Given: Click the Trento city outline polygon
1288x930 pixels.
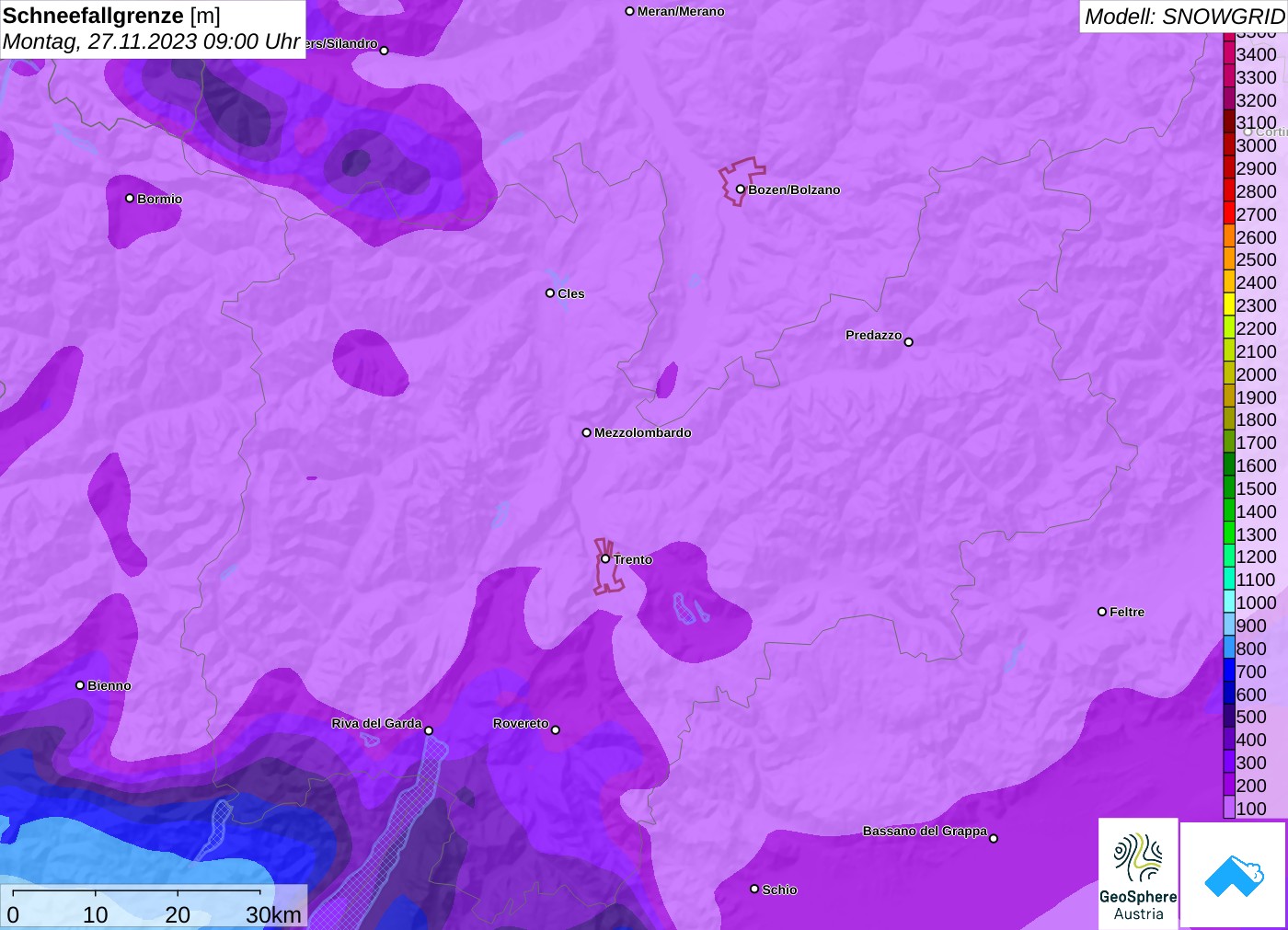Looking at the screenshot, I should pyautogui.click(x=608, y=567).
